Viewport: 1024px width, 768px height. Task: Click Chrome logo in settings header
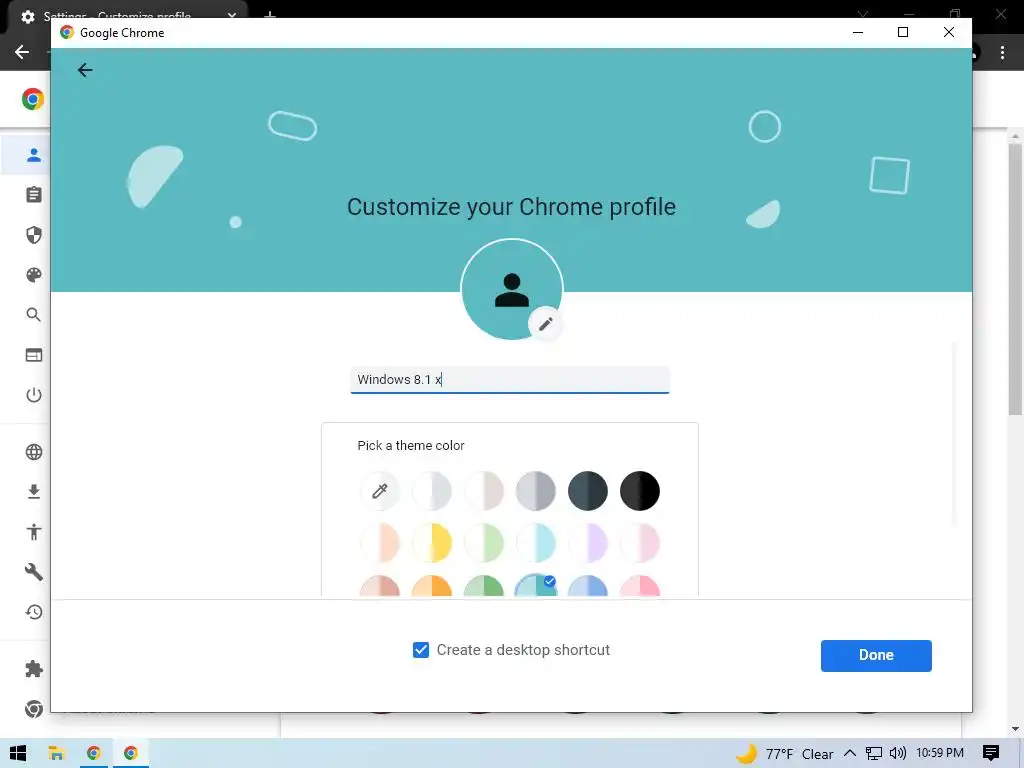pos(33,99)
